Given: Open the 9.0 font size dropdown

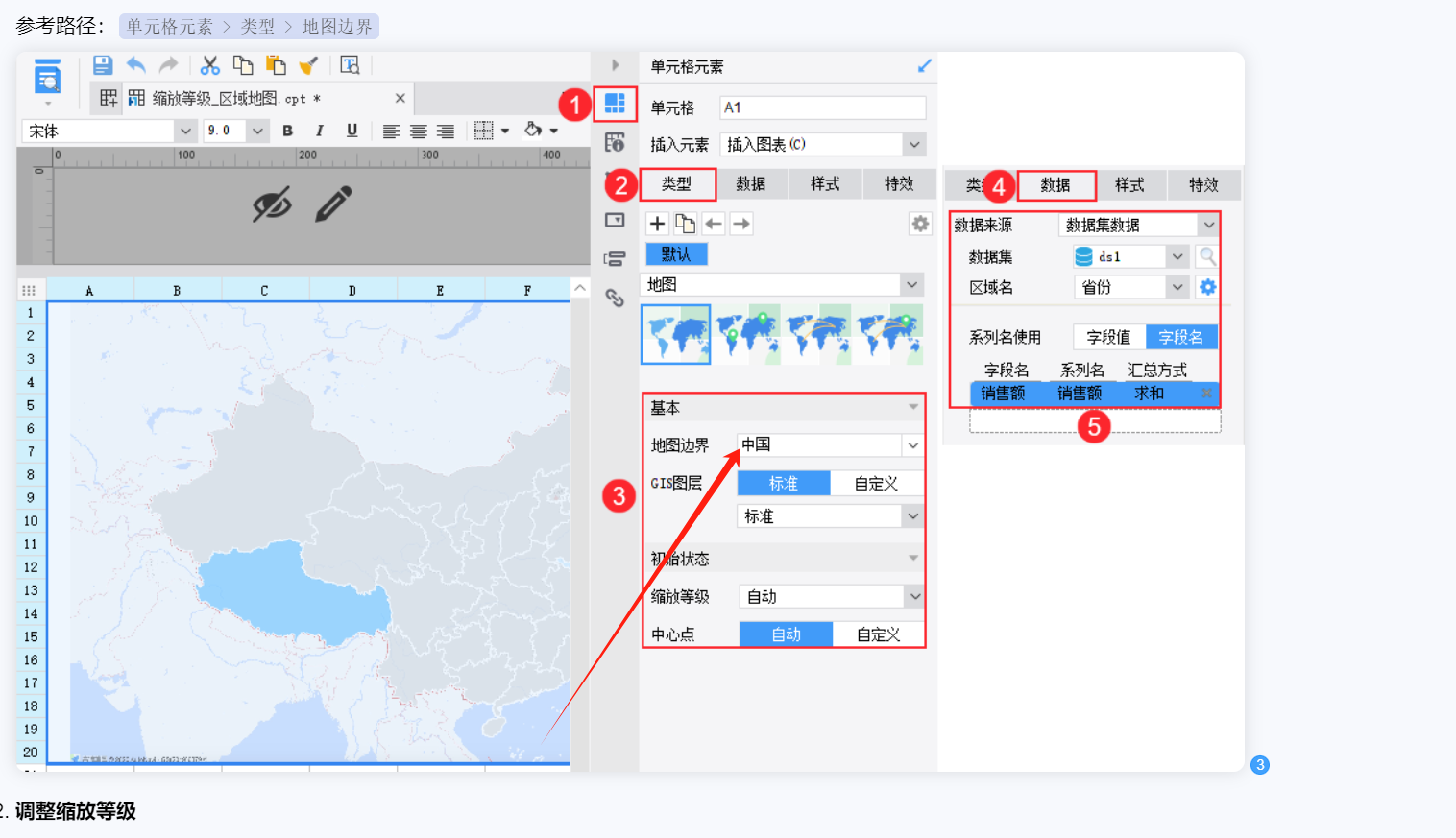Looking at the screenshot, I should (x=256, y=131).
